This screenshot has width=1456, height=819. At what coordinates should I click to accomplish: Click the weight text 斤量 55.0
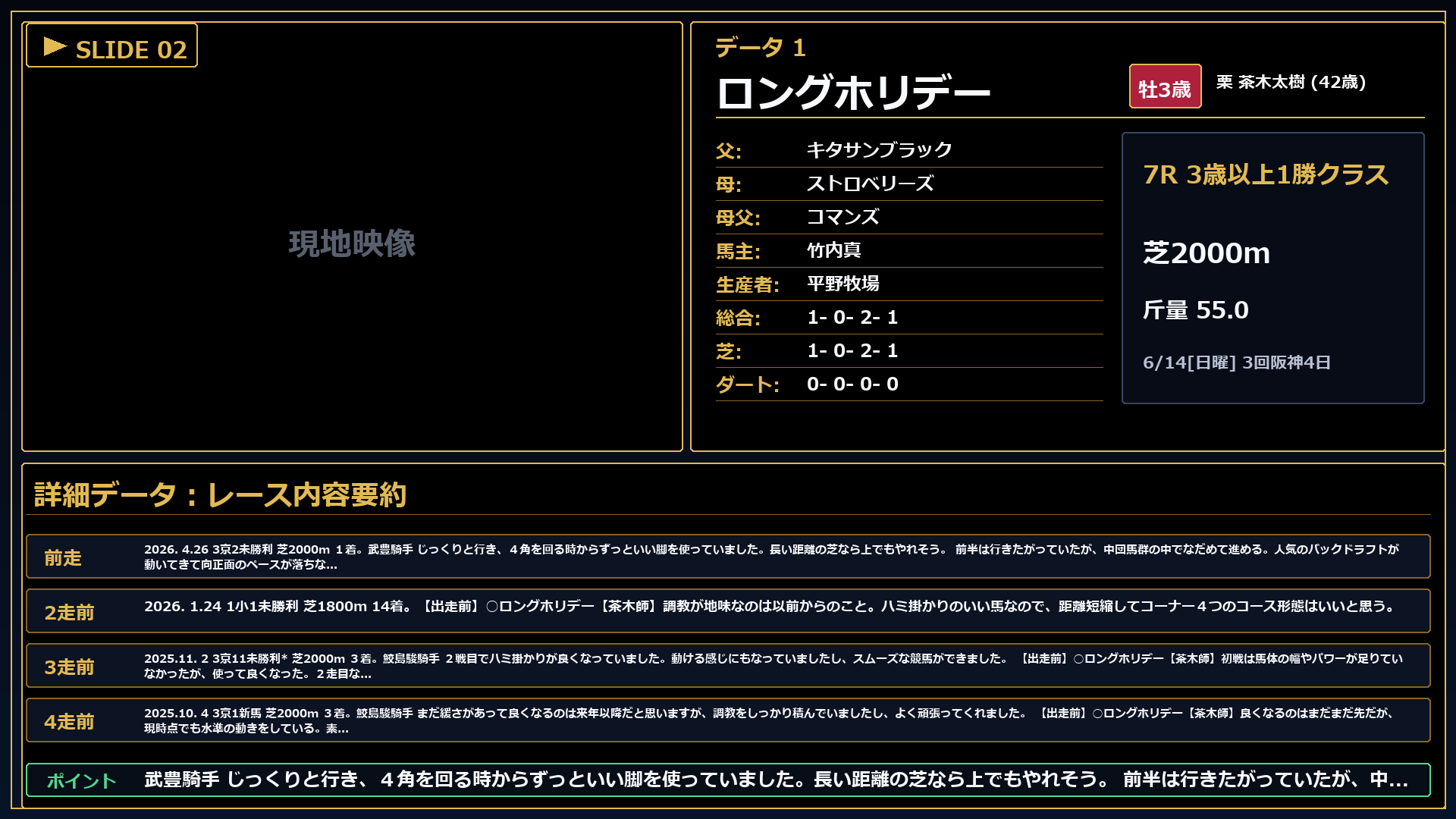coord(1196,309)
